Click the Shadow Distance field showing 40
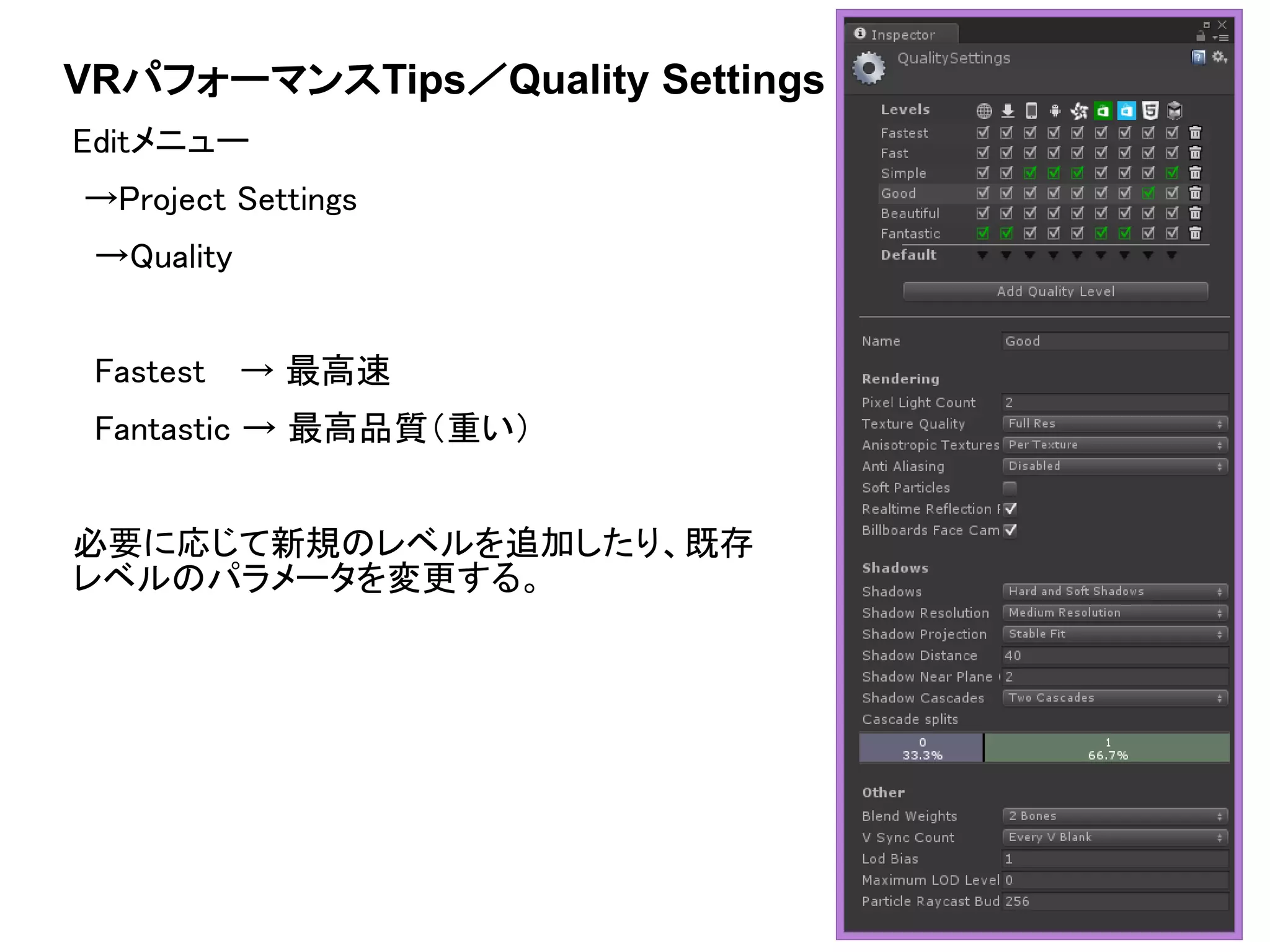Viewport: 1270px width, 952px height. pyautogui.click(x=1115, y=656)
